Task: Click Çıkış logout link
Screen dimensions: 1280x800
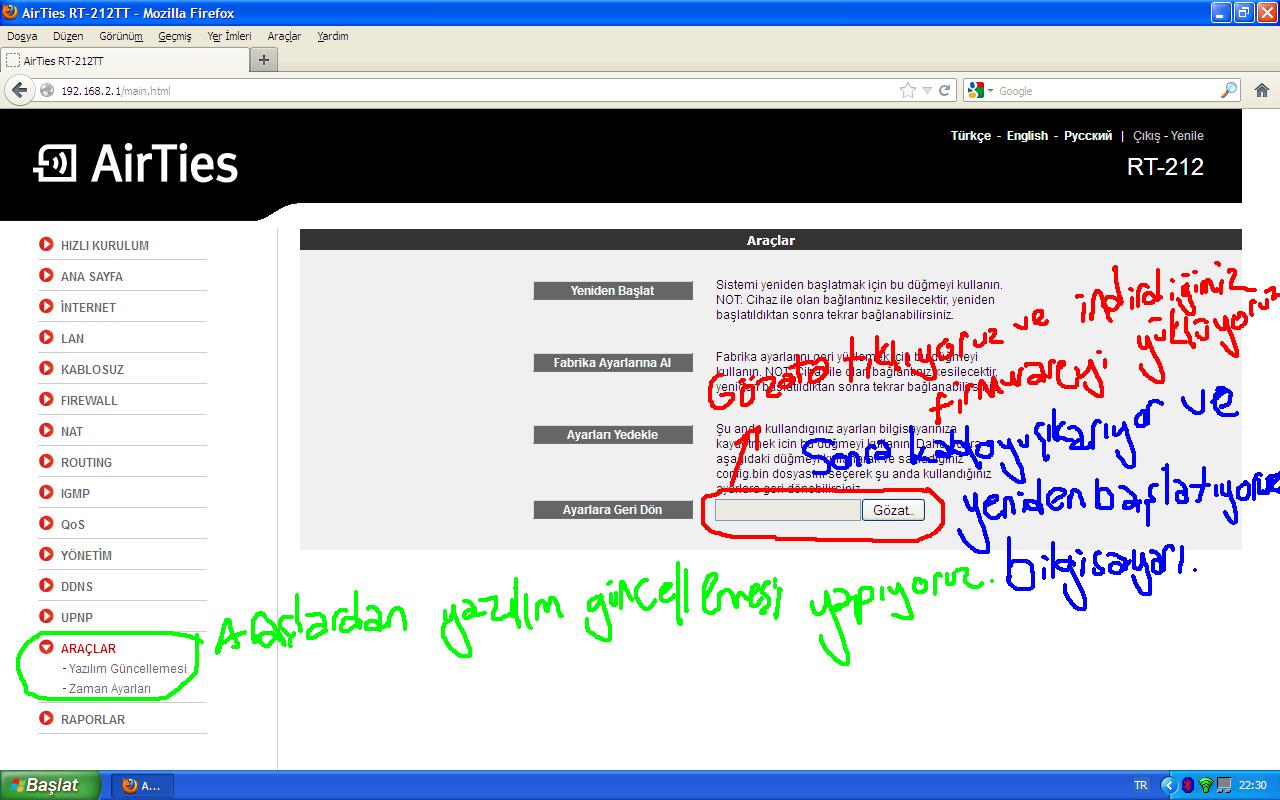Action: [x=1146, y=136]
